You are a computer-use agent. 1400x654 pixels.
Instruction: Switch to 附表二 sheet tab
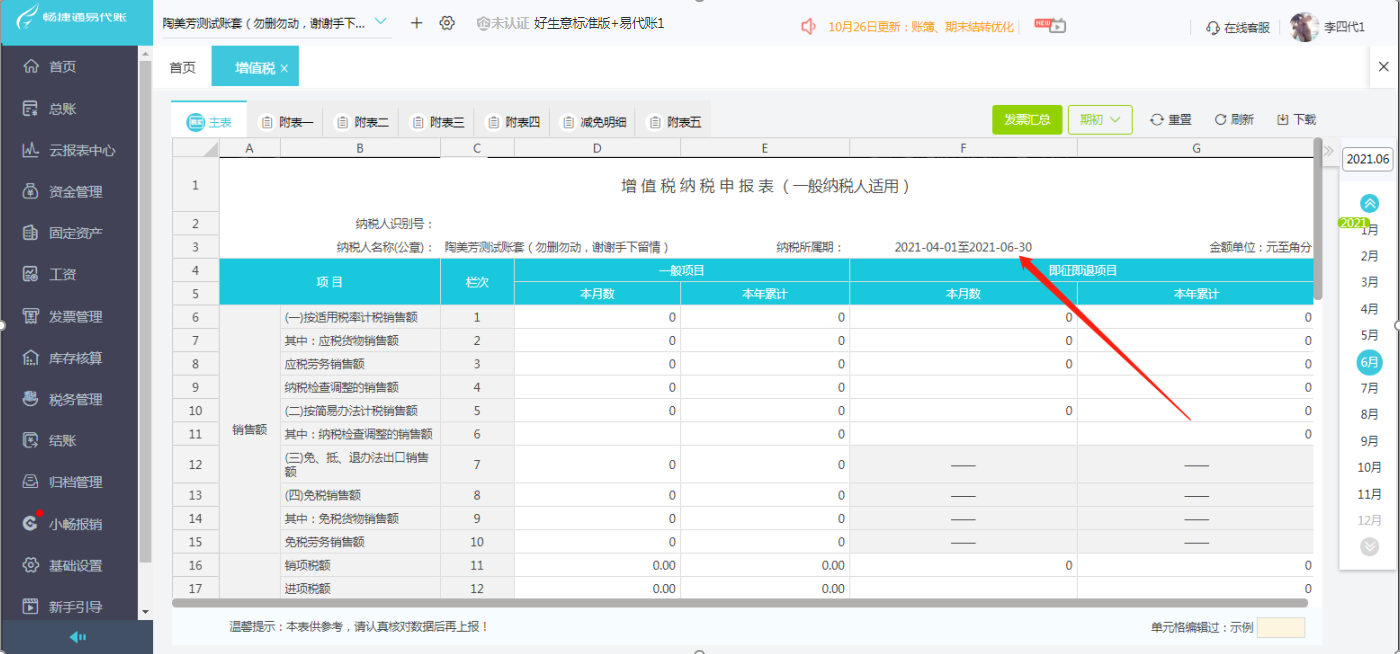362,122
